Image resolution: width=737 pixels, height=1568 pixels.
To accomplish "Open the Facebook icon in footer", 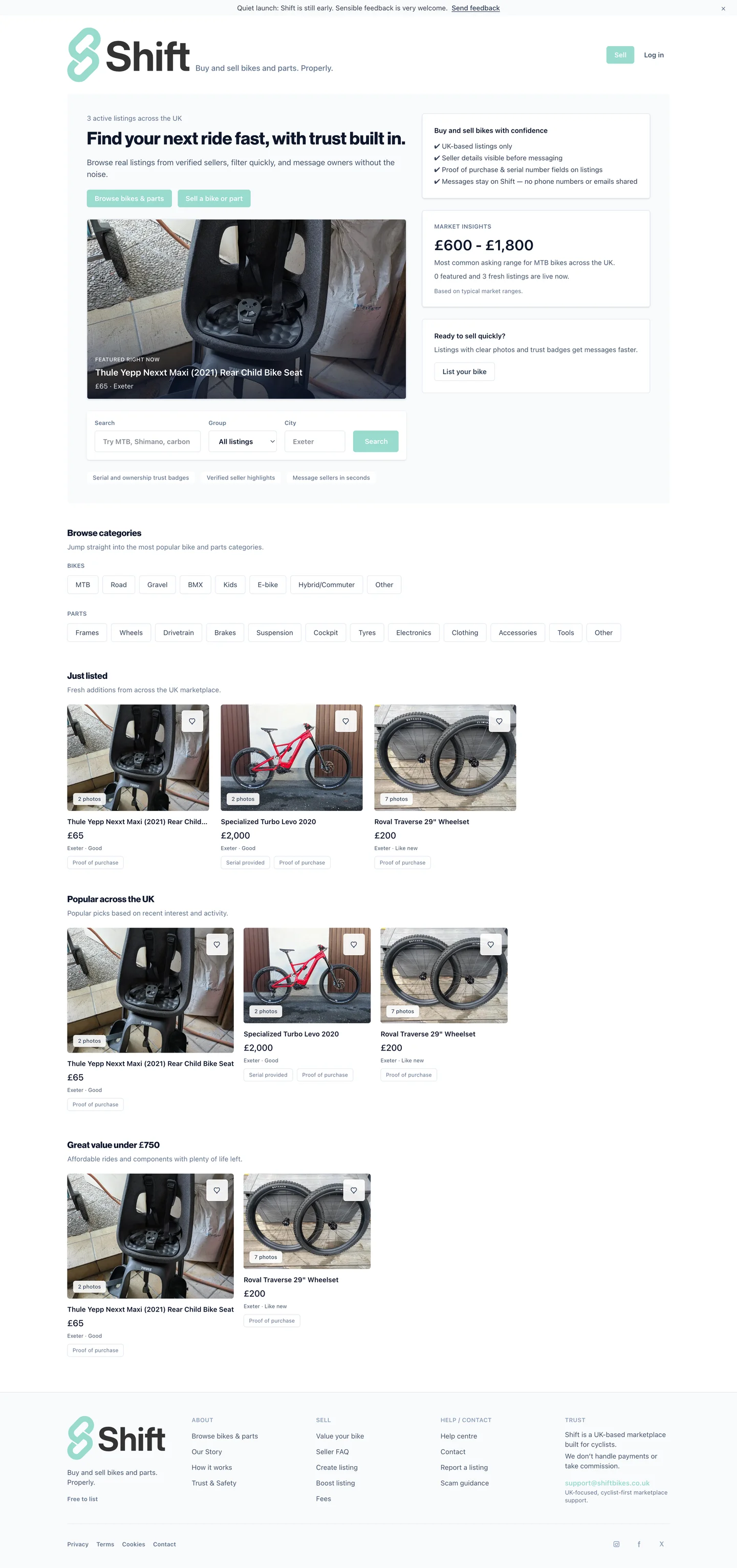I will pos(639,1544).
